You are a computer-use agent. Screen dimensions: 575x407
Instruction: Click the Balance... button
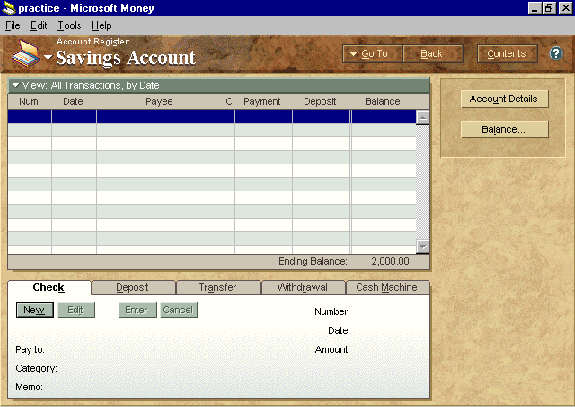click(504, 129)
